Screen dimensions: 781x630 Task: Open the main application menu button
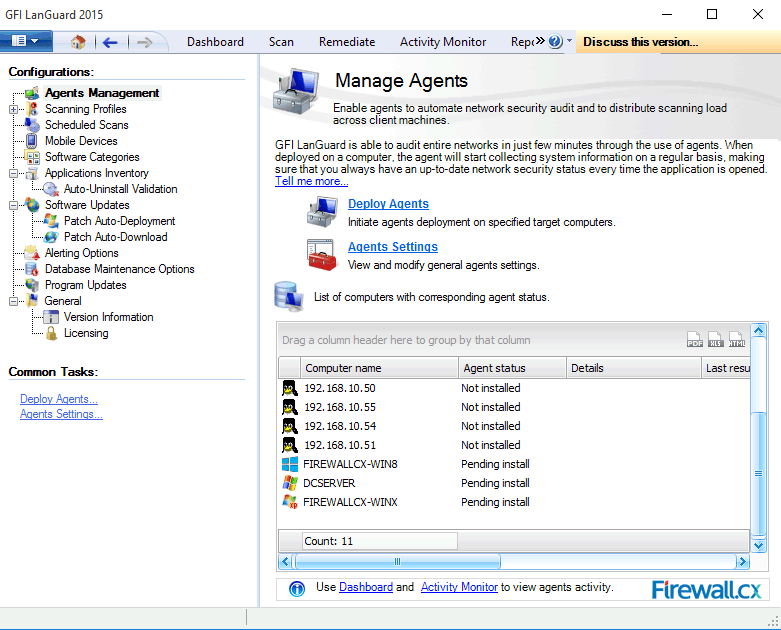(x=25, y=41)
